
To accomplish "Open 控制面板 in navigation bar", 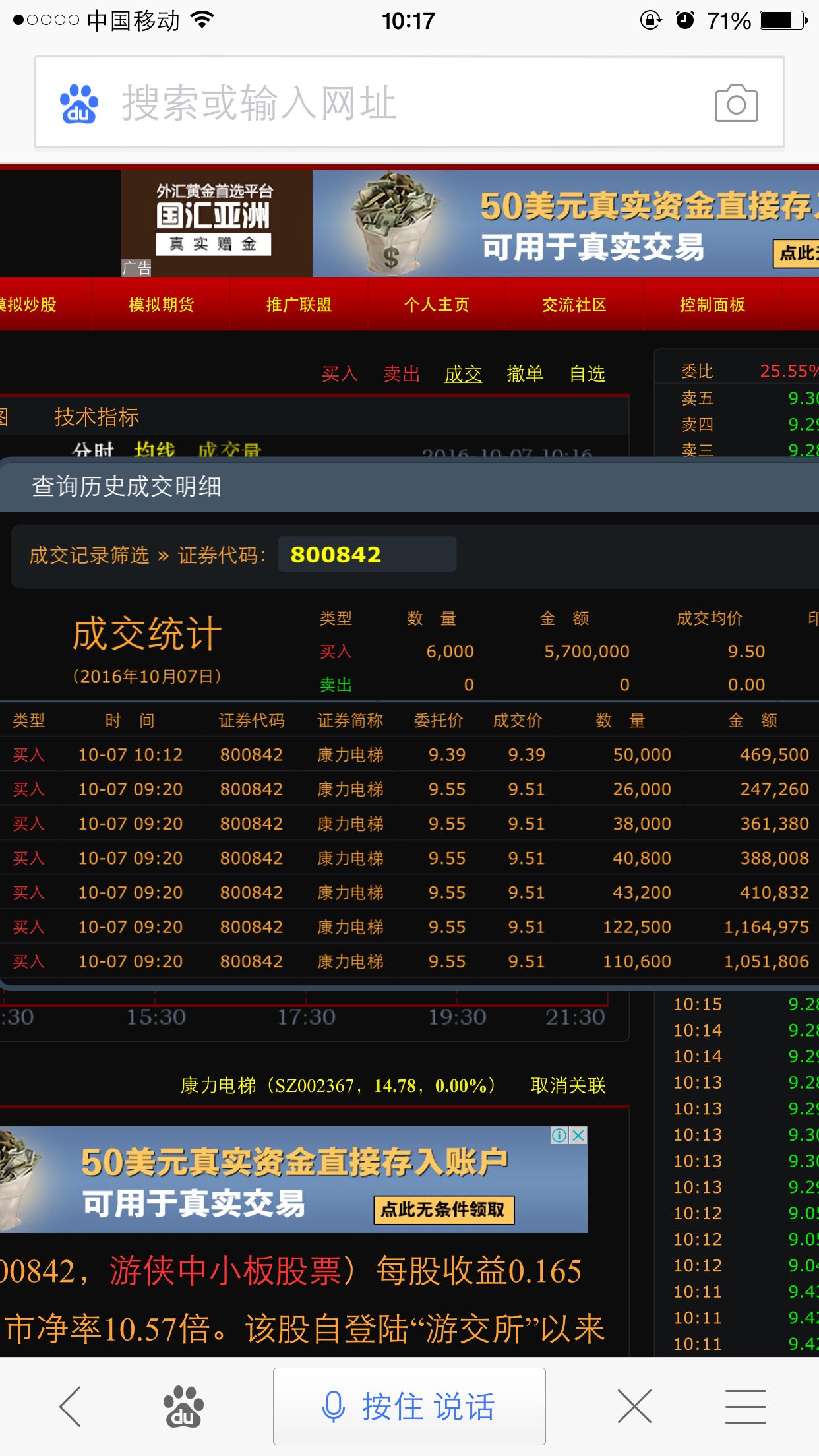I will point(712,305).
